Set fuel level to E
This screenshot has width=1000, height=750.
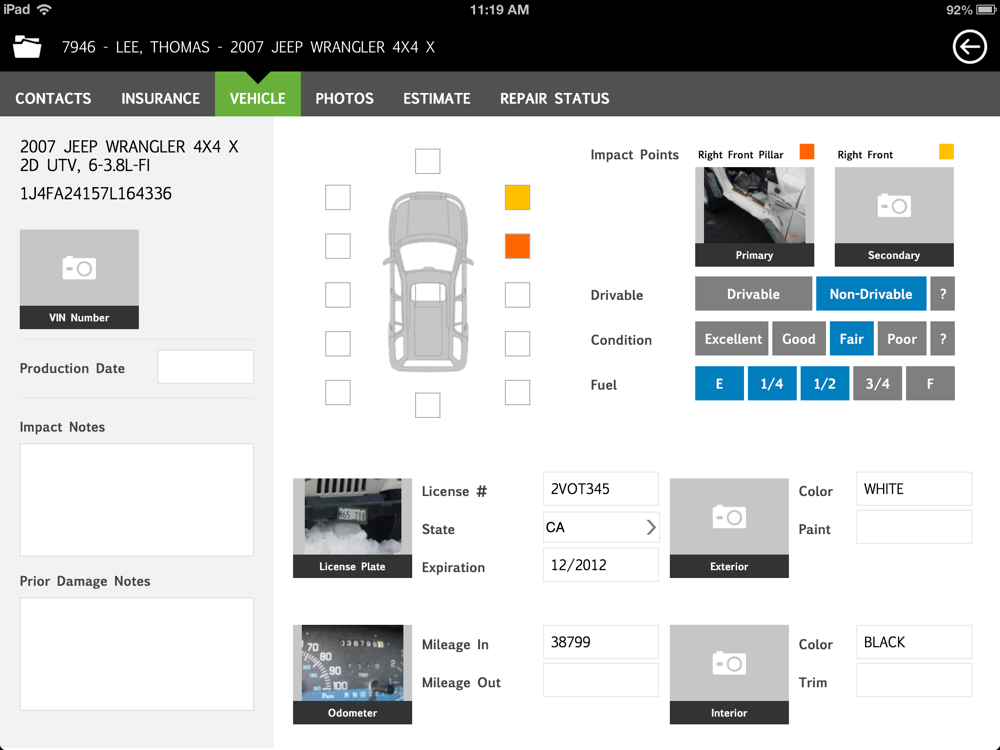point(719,383)
